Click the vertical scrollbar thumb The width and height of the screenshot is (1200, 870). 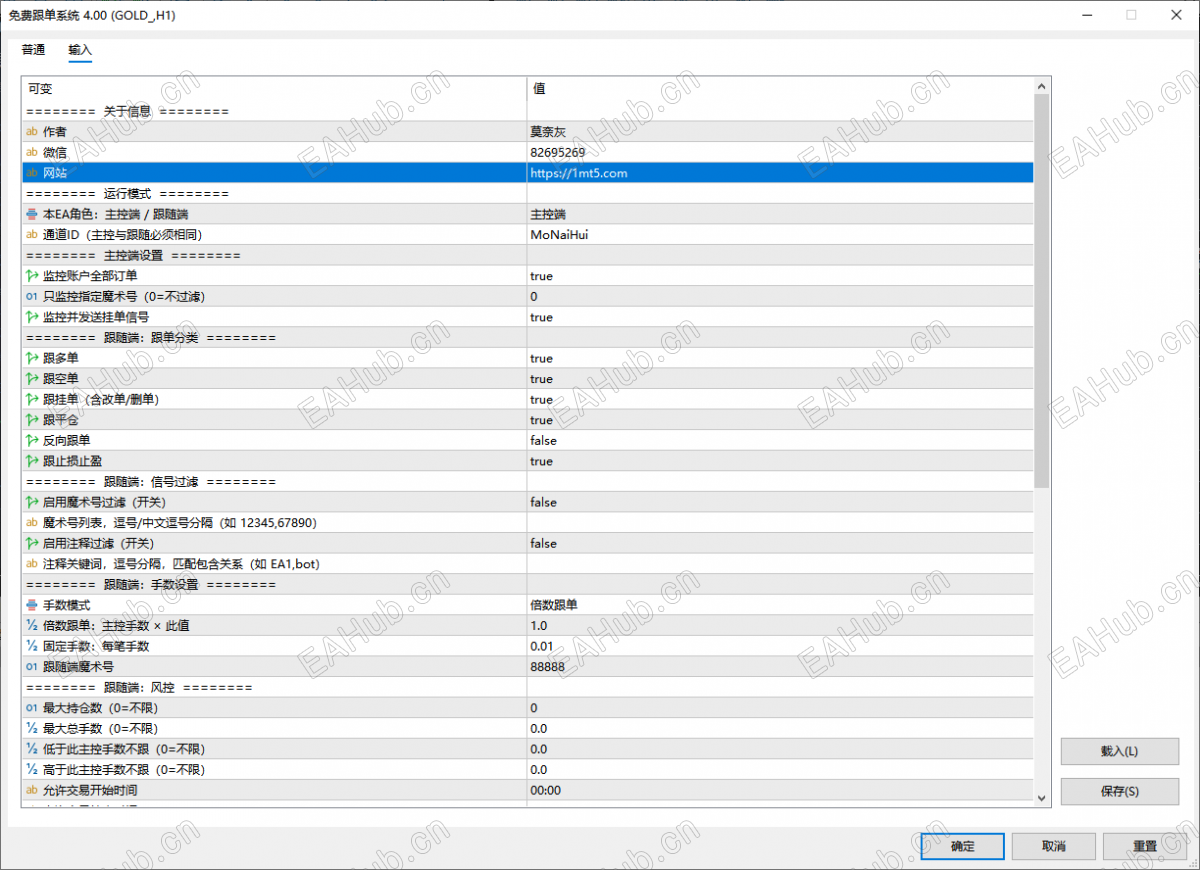click(1042, 291)
